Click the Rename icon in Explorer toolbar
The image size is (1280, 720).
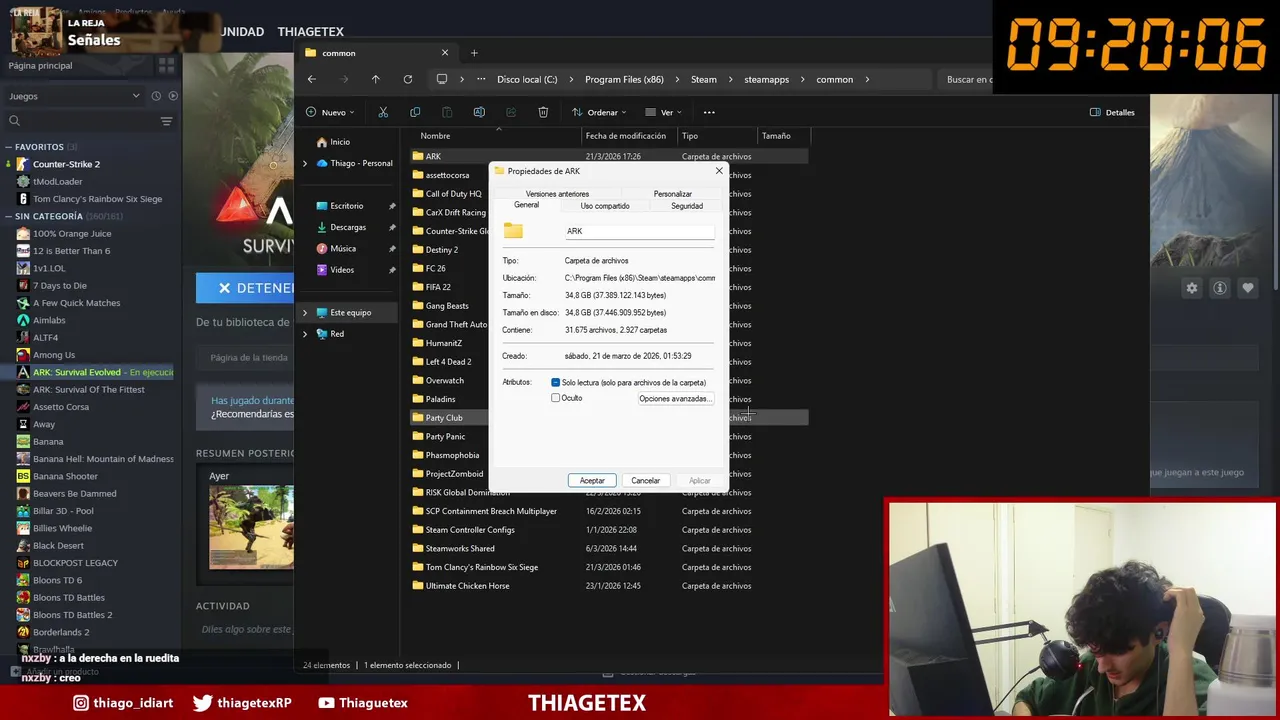point(479,112)
